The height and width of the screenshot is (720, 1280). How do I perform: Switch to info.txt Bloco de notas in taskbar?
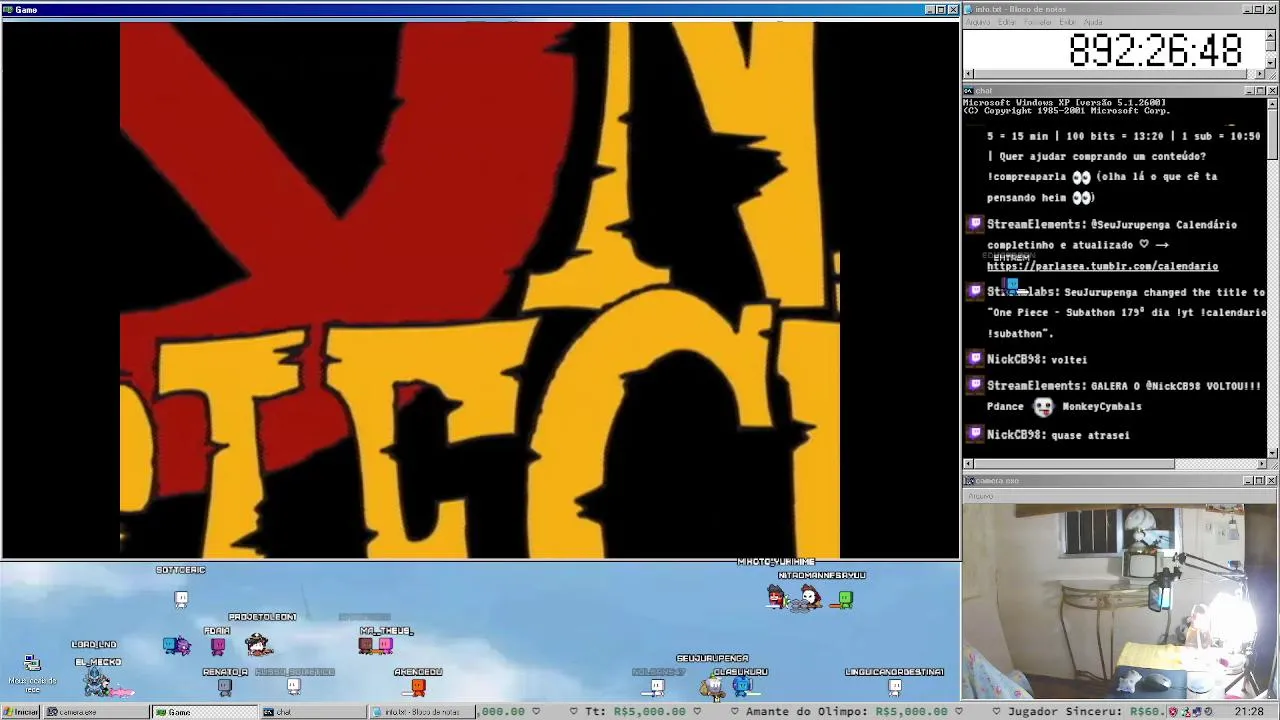[x=420, y=712]
